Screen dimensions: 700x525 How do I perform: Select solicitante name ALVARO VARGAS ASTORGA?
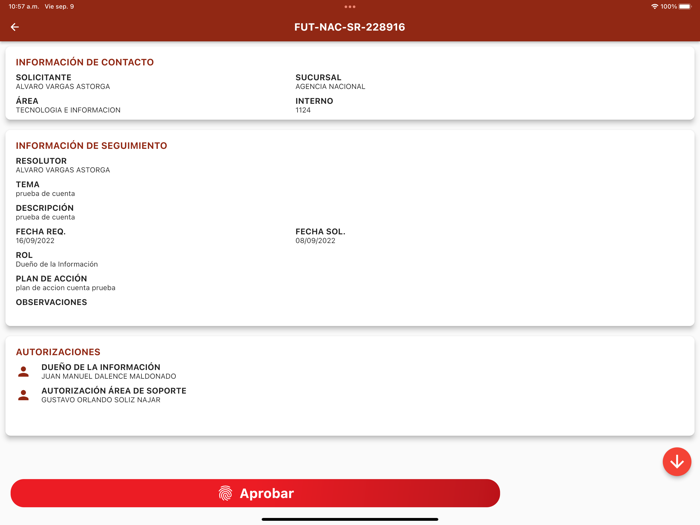tap(63, 87)
